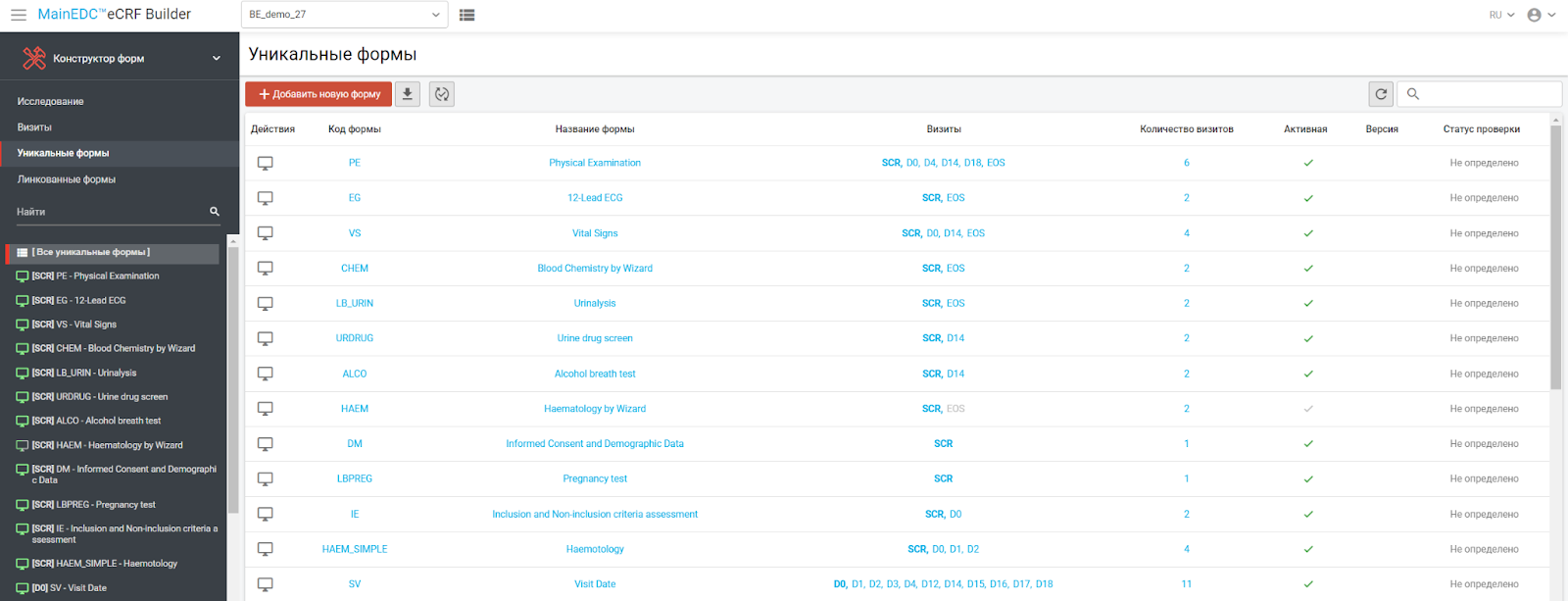Image resolution: width=1568 pixels, height=601 pixels.
Task: Open the BE_demo_27 study dropdown
Action: point(344,15)
